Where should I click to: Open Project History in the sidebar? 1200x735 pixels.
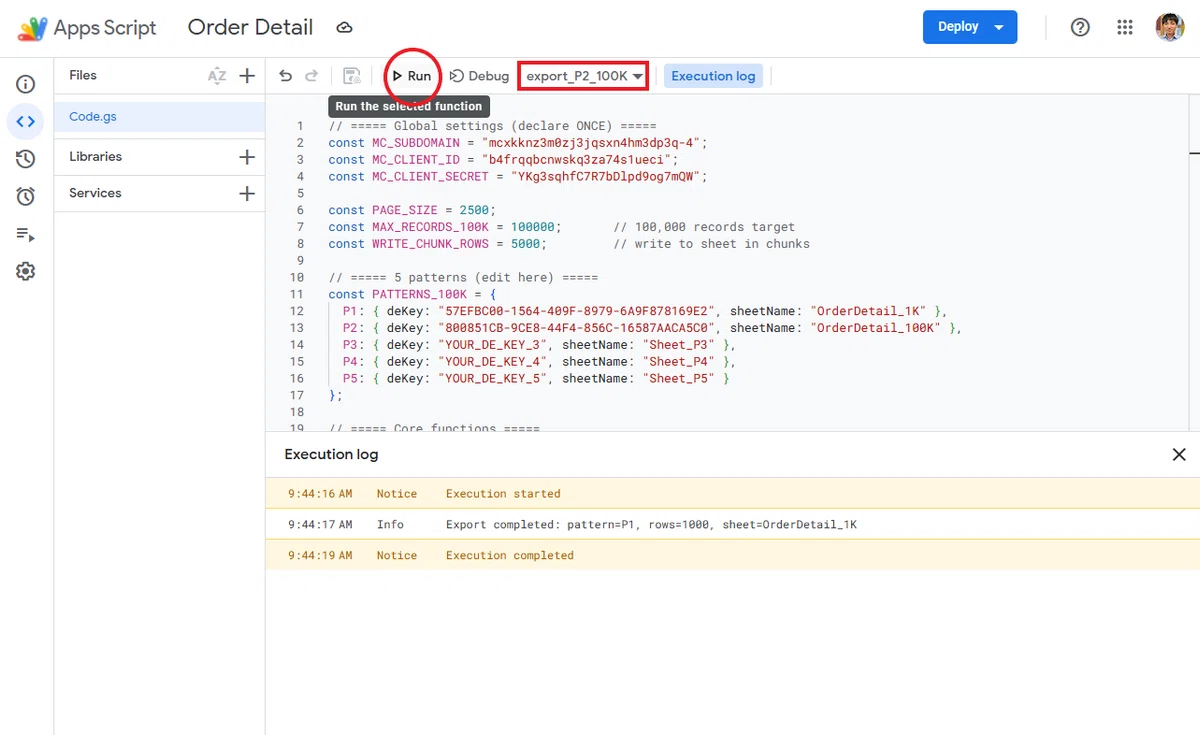[26, 159]
